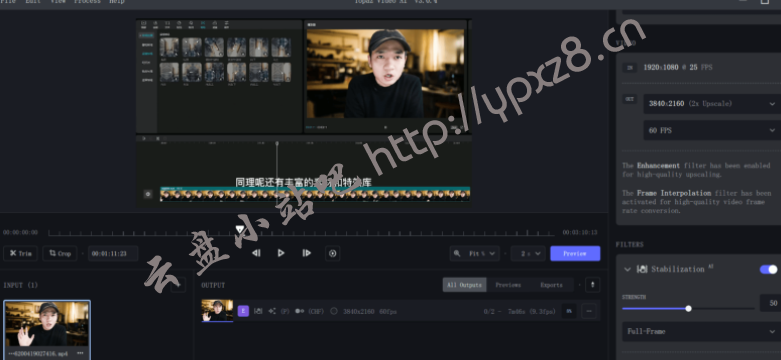Open the 60 FPS frame rate dropdown
781x360 pixels.
[x=712, y=130]
